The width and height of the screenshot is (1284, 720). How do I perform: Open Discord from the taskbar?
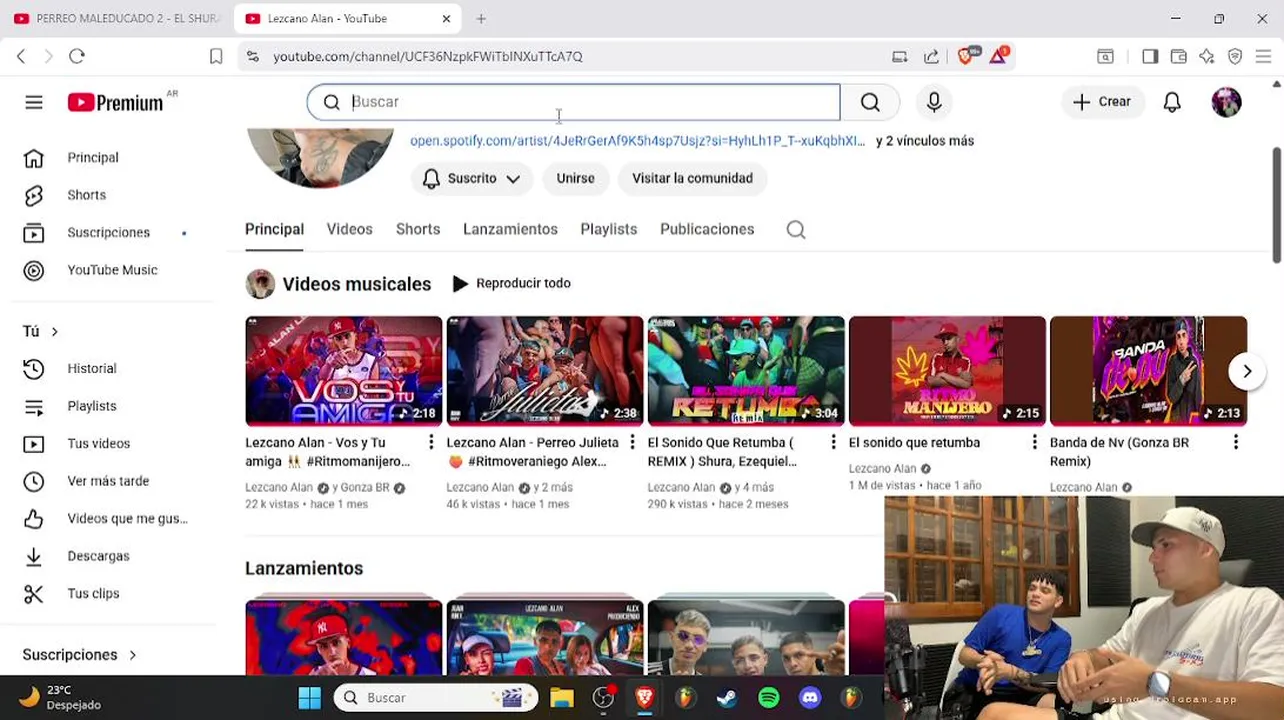810,698
